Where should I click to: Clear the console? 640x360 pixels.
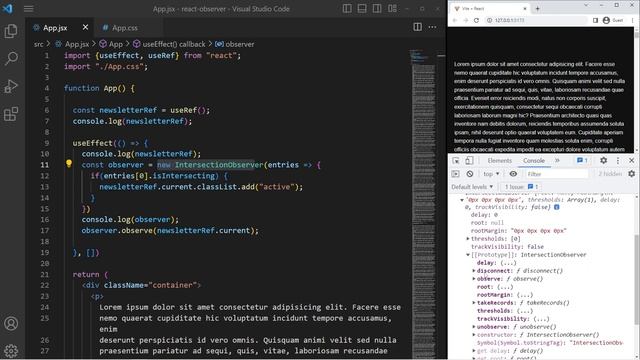coord(470,174)
